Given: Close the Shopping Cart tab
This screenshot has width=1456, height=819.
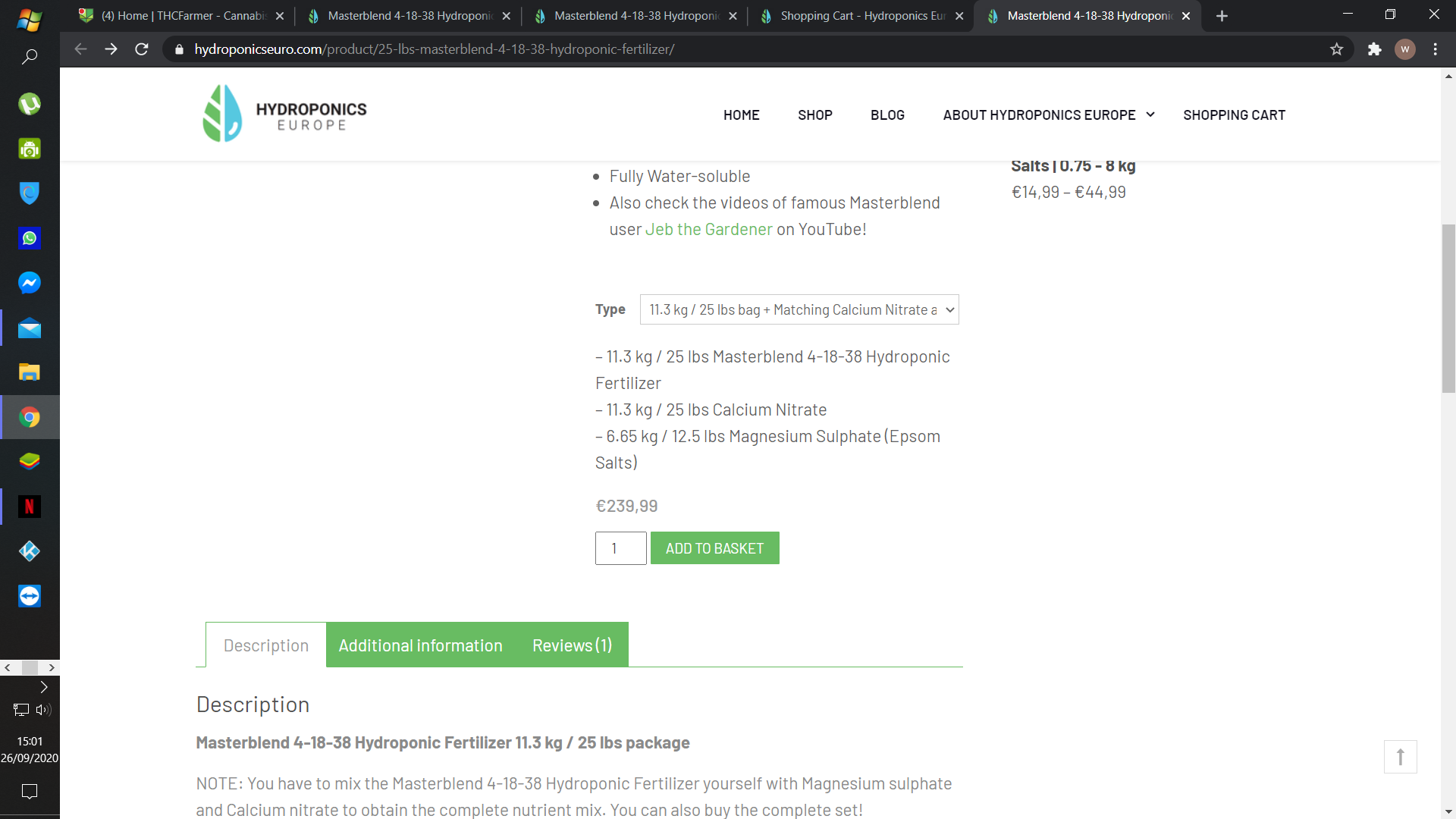Looking at the screenshot, I should [959, 16].
